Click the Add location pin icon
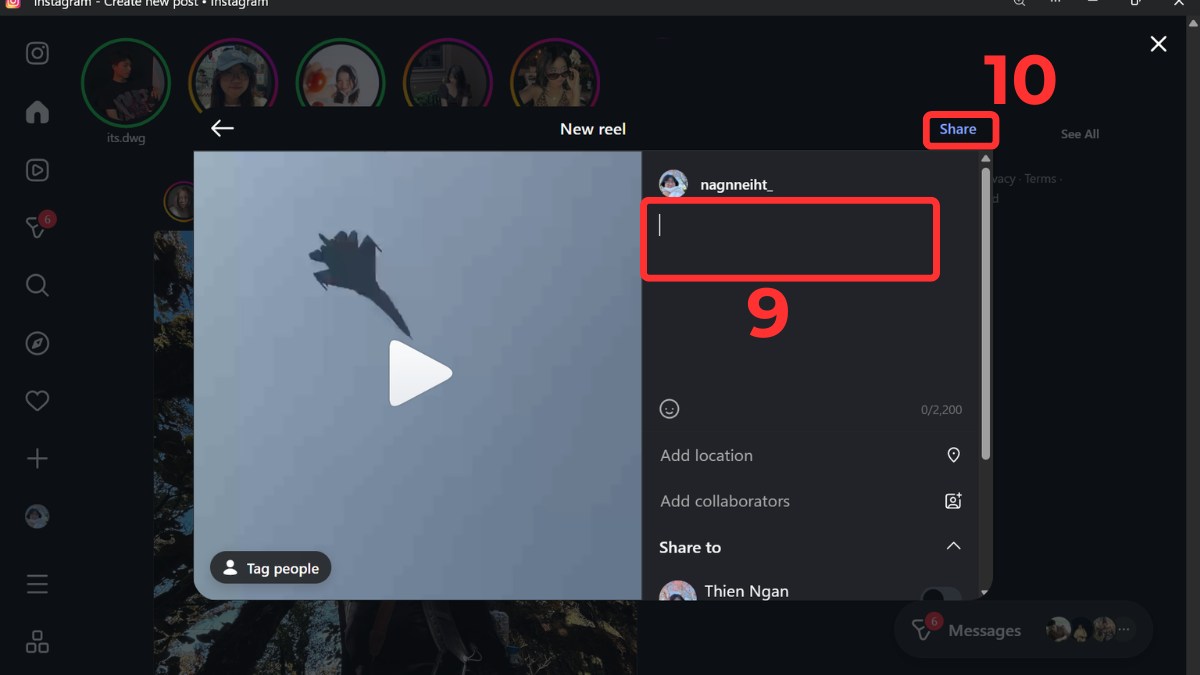Screen dimensions: 1200x675 point(953,455)
